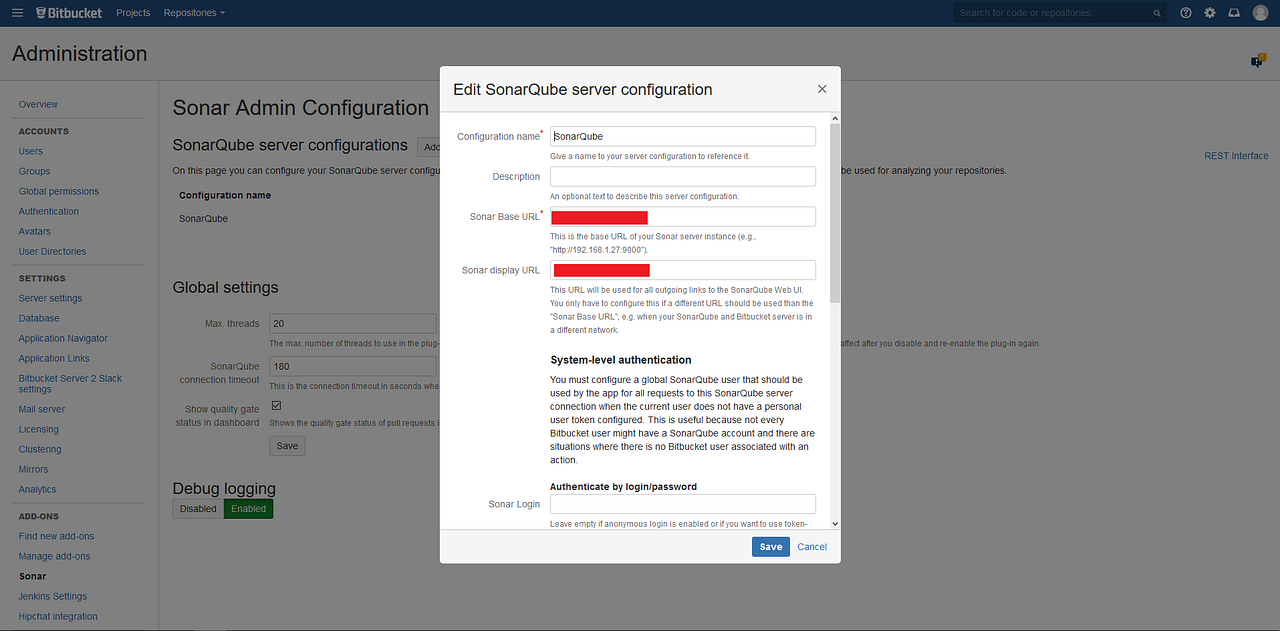Open Groups in the sidebar
The height and width of the screenshot is (631, 1280).
[34, 171]
